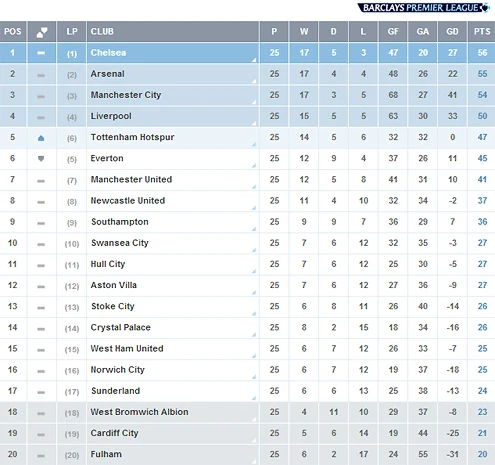Open the Crystal Palace club link
Viewport: 495px width, 465px height.
[x=120, y=328]
